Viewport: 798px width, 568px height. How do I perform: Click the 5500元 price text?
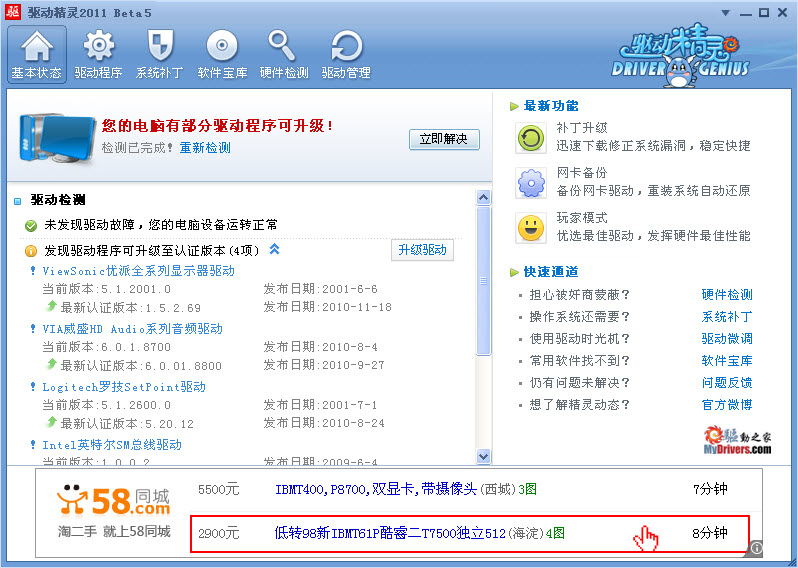(x=218, y=490)
